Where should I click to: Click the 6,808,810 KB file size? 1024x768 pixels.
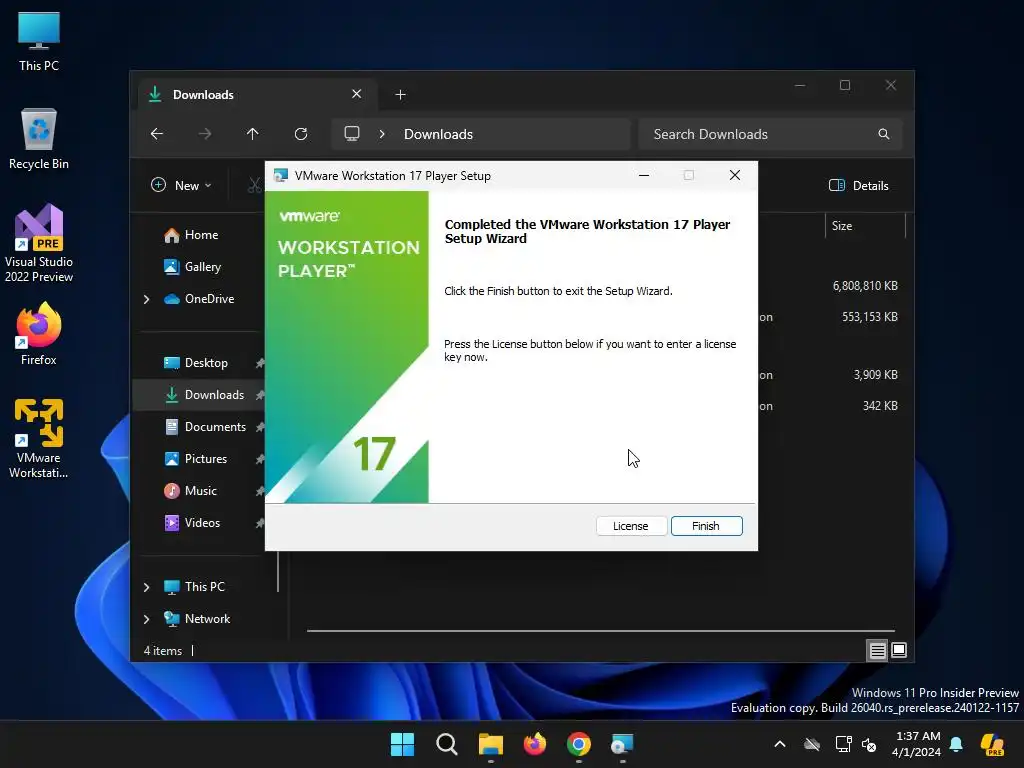[865, 285]
